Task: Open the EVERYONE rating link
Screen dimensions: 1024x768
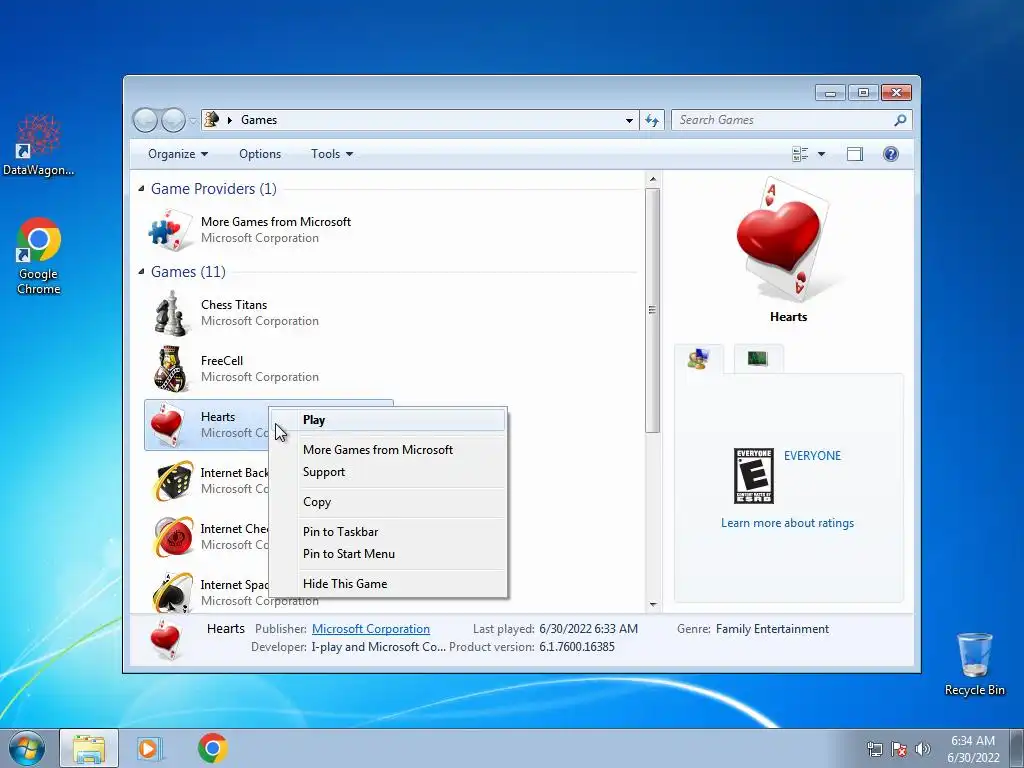Action: point(812,456)
